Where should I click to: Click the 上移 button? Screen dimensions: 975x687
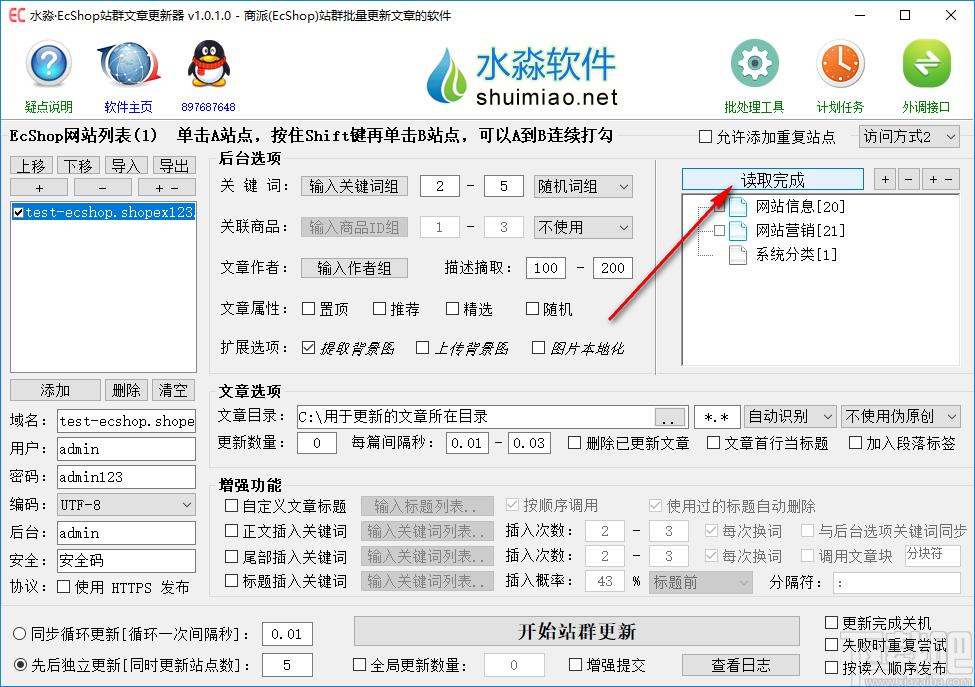tap(32, 166)
